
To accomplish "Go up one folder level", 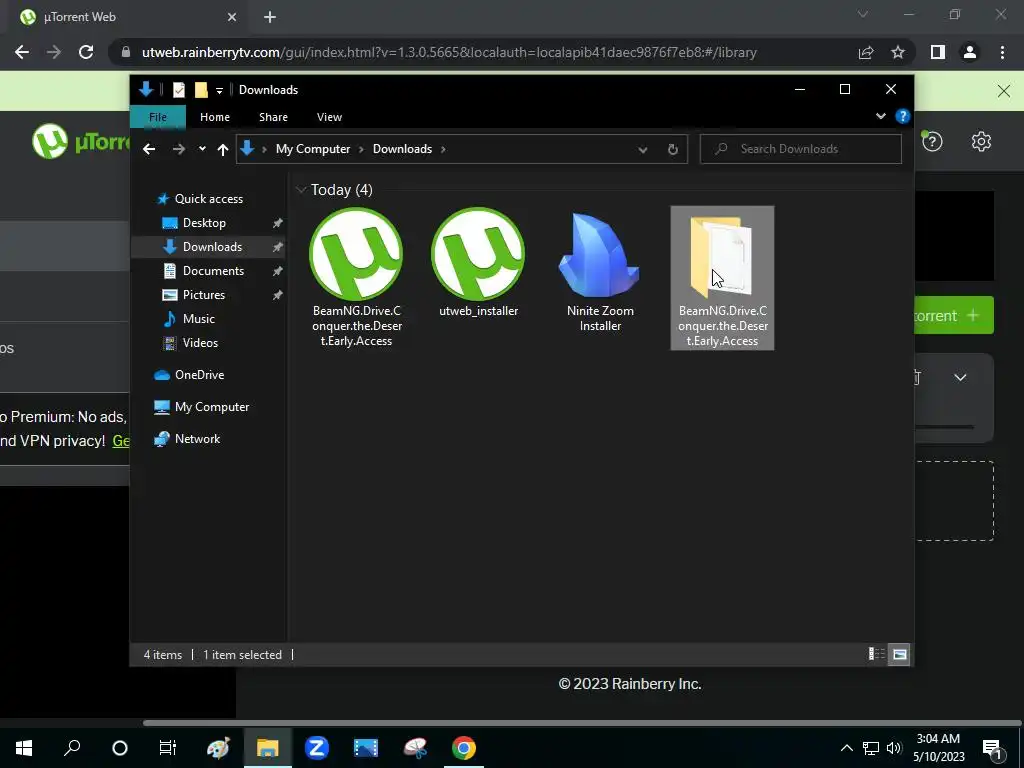I will (x=223, y=150).
